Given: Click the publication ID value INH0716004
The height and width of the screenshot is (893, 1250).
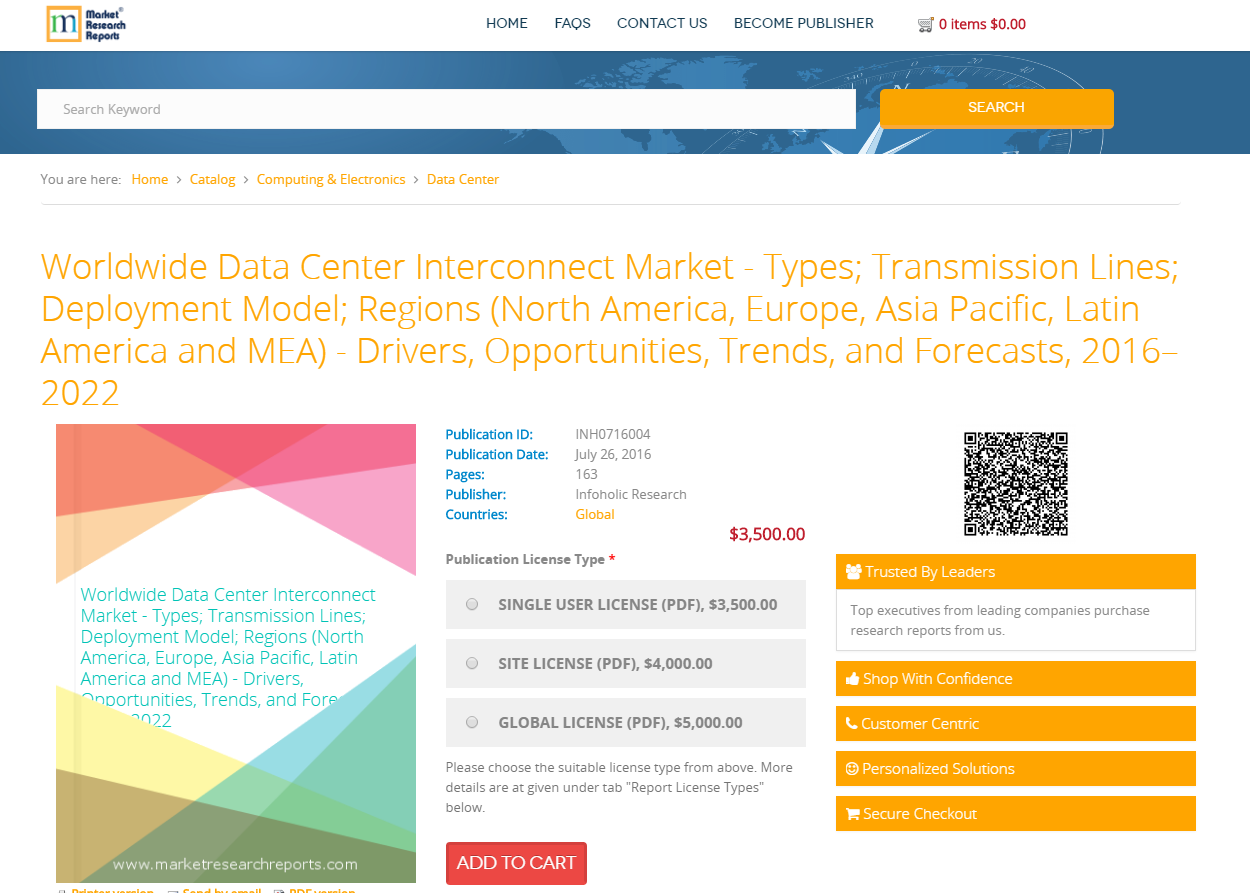Looking at the screenshot, I should point(613,434).
